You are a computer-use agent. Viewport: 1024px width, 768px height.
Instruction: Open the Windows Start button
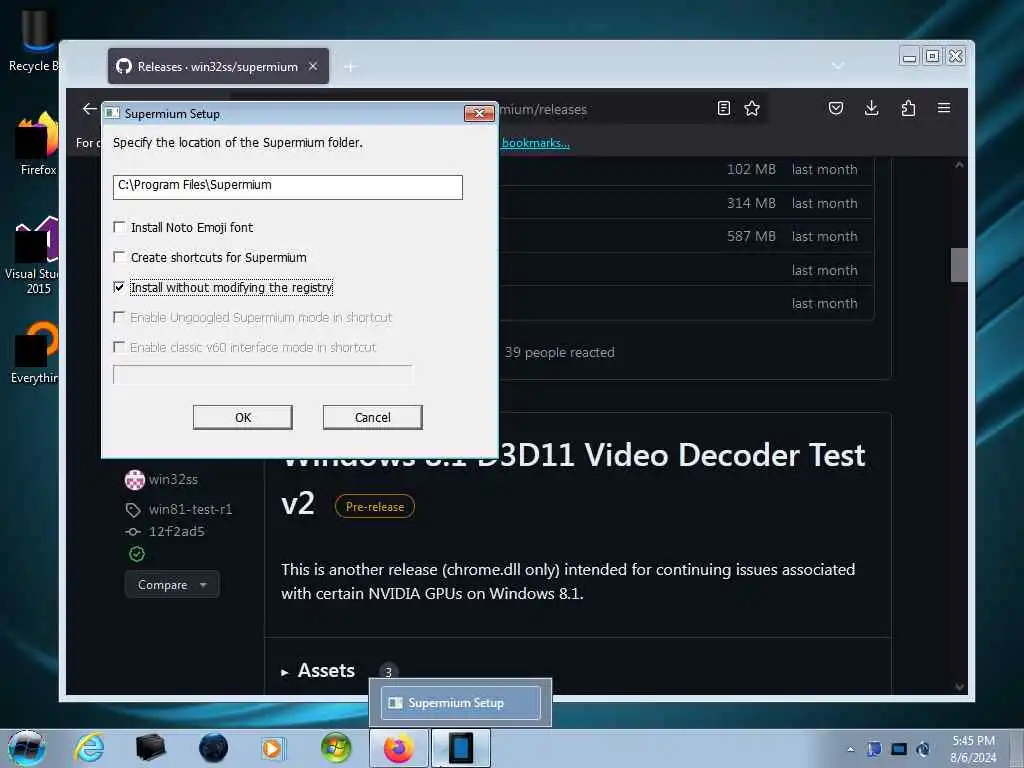tap(26, 748)
